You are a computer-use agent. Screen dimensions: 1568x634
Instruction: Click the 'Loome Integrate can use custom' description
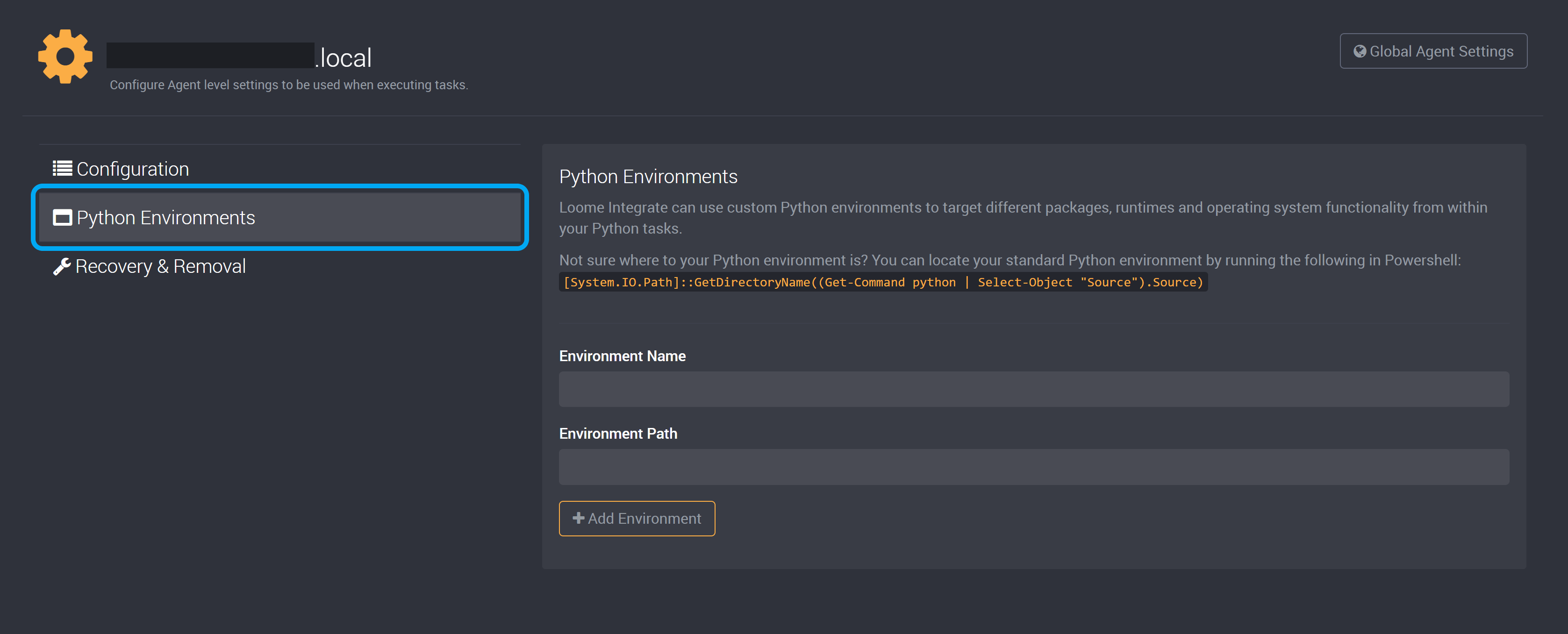pyautogui.click(x=1023, y=218)
